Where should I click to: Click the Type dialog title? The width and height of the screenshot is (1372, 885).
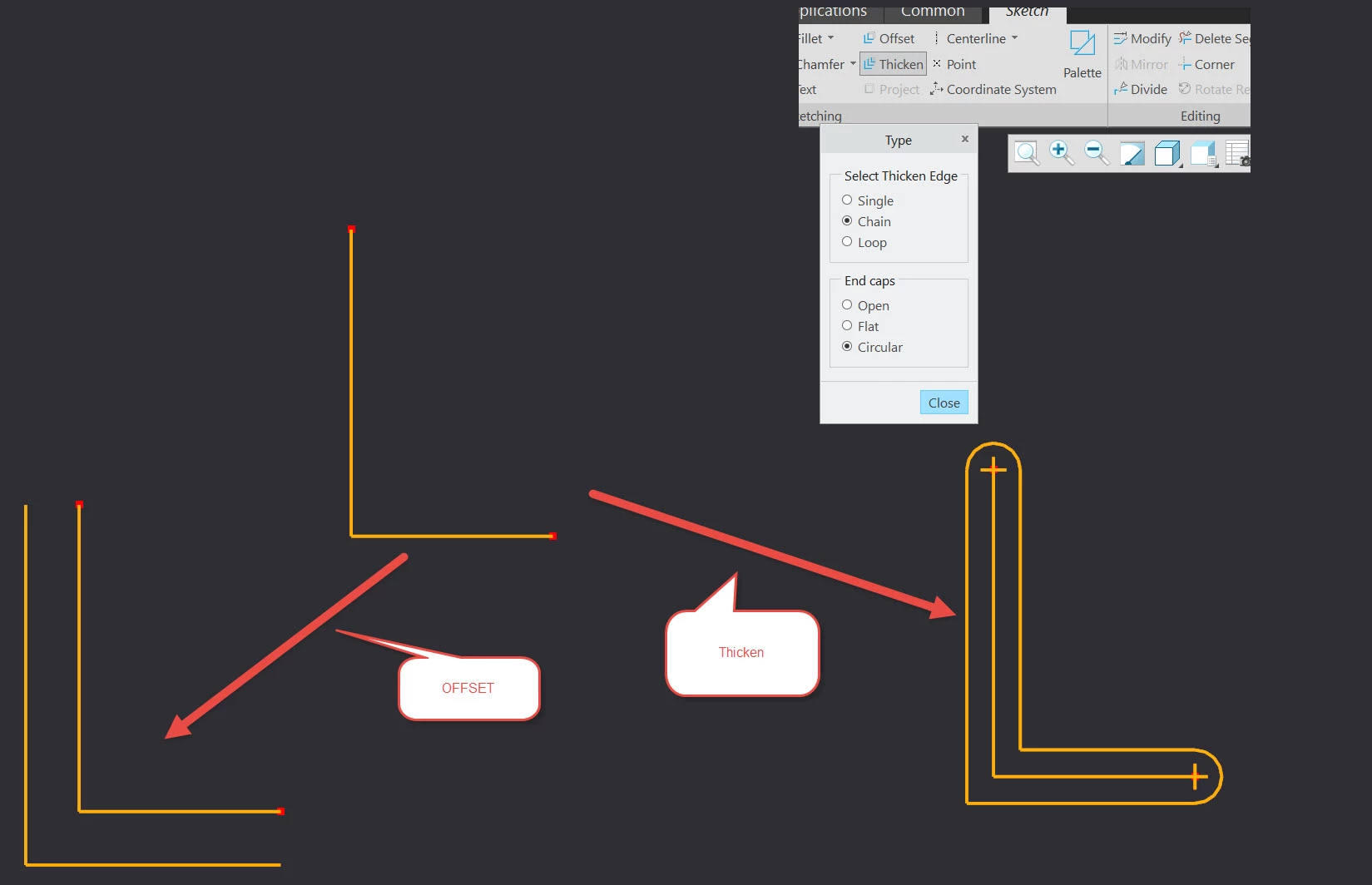tap(898, 140)
